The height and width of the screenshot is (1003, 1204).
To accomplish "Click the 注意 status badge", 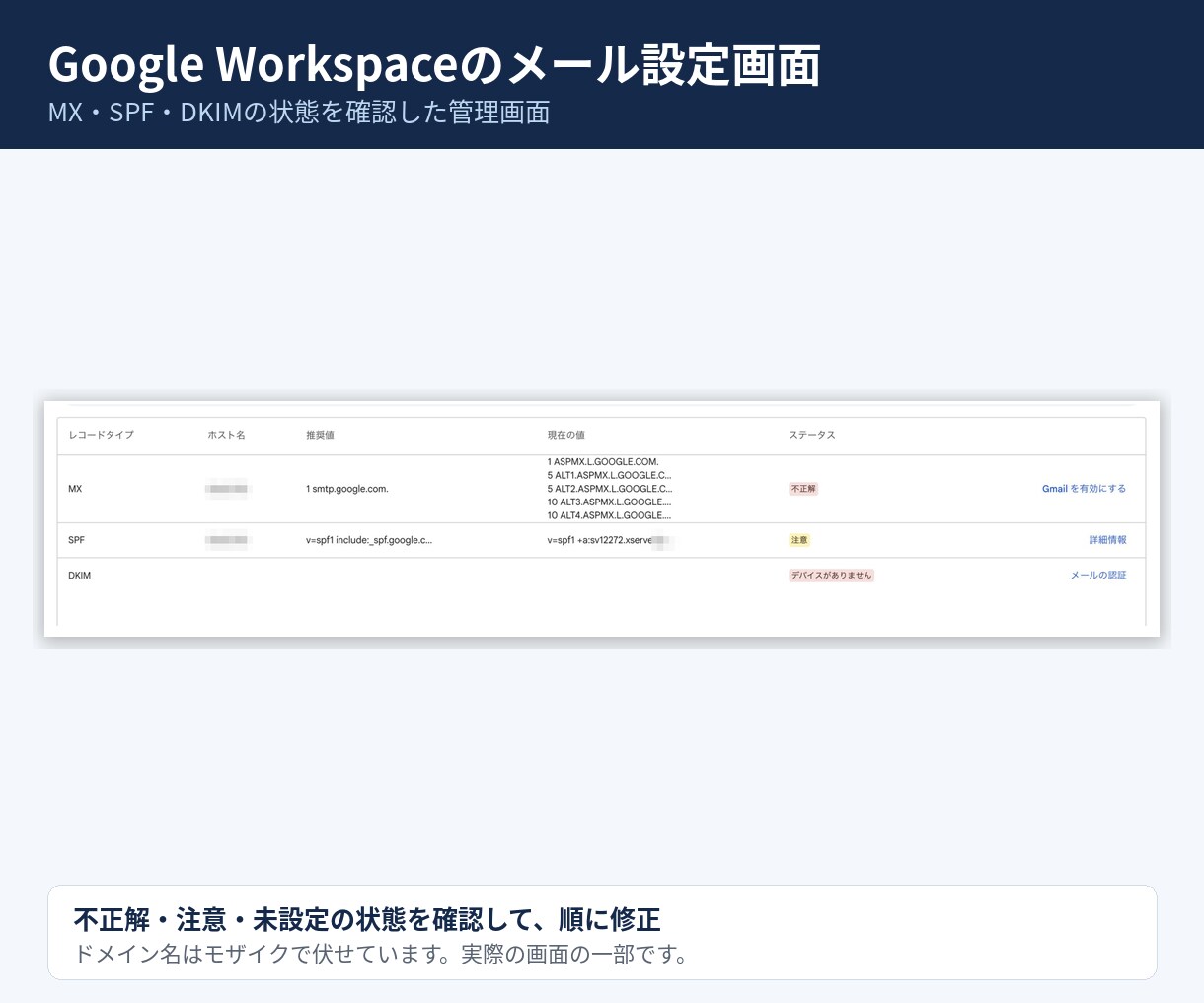I will [799, 540].
